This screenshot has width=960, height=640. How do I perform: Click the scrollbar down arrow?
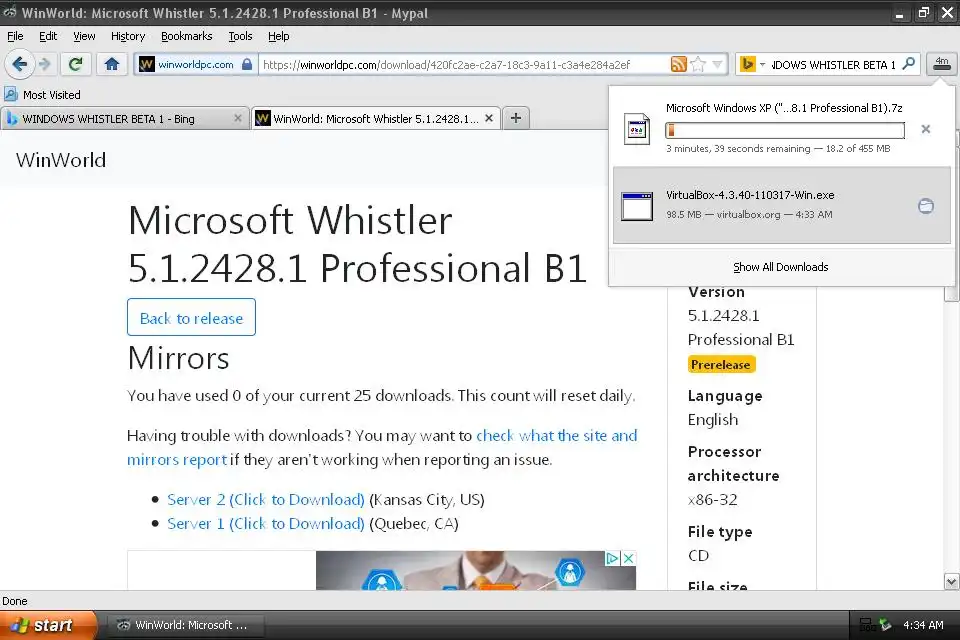pos(951,581)
